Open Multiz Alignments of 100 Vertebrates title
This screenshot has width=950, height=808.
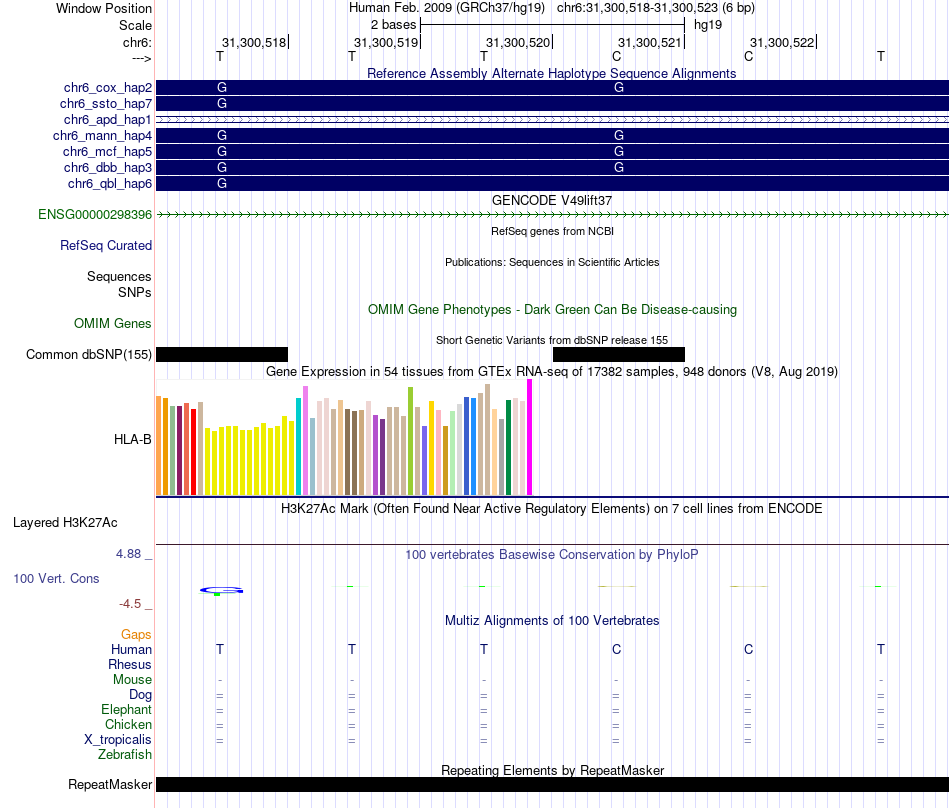(552, 620)
